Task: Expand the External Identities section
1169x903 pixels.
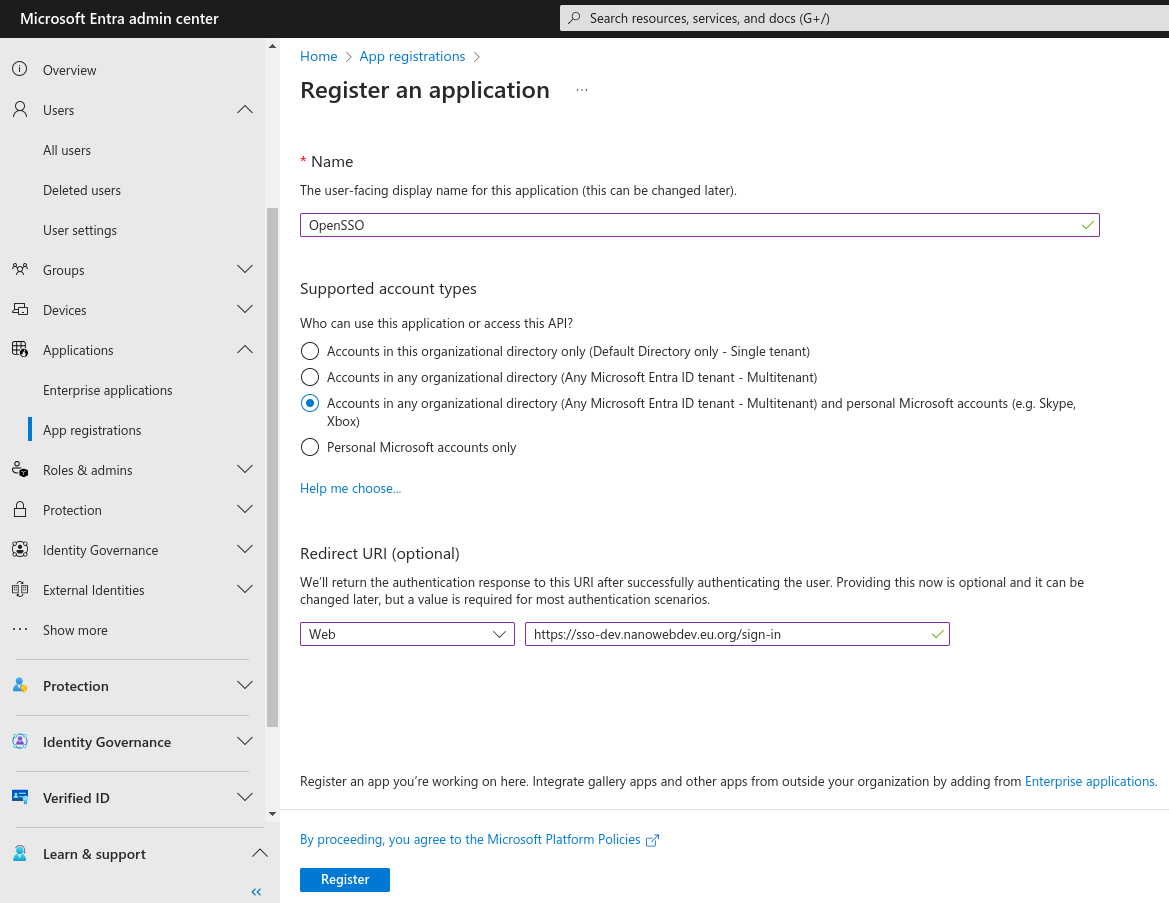Action: [244, 590]
